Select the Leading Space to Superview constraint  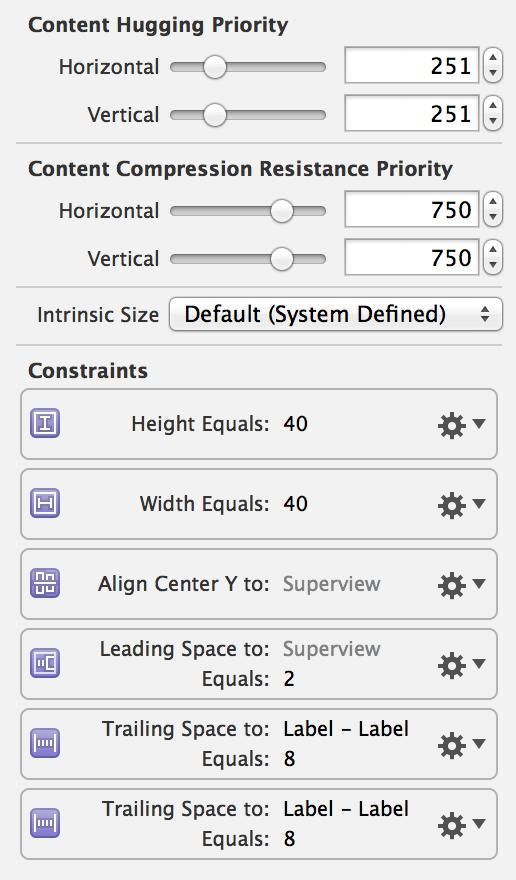point(259,664)
